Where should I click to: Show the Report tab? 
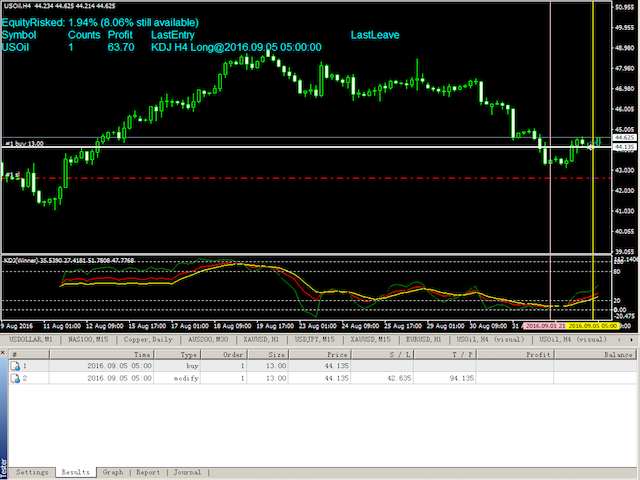point(148,472)
